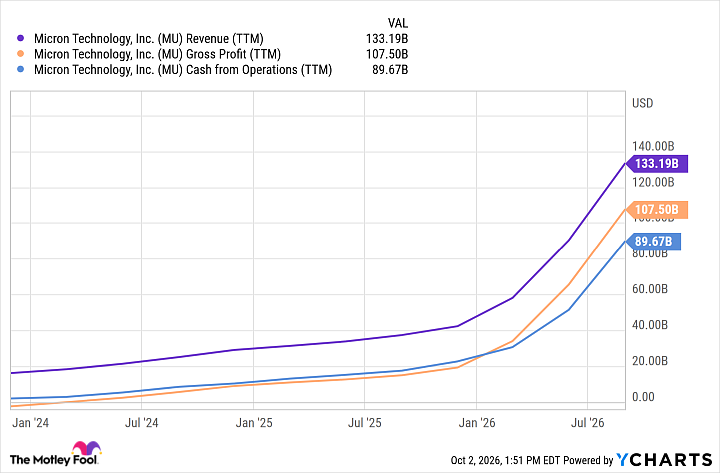Click the 133.19B value in legend table
This screenshot has width=720, height=473.
coord(387,39)
